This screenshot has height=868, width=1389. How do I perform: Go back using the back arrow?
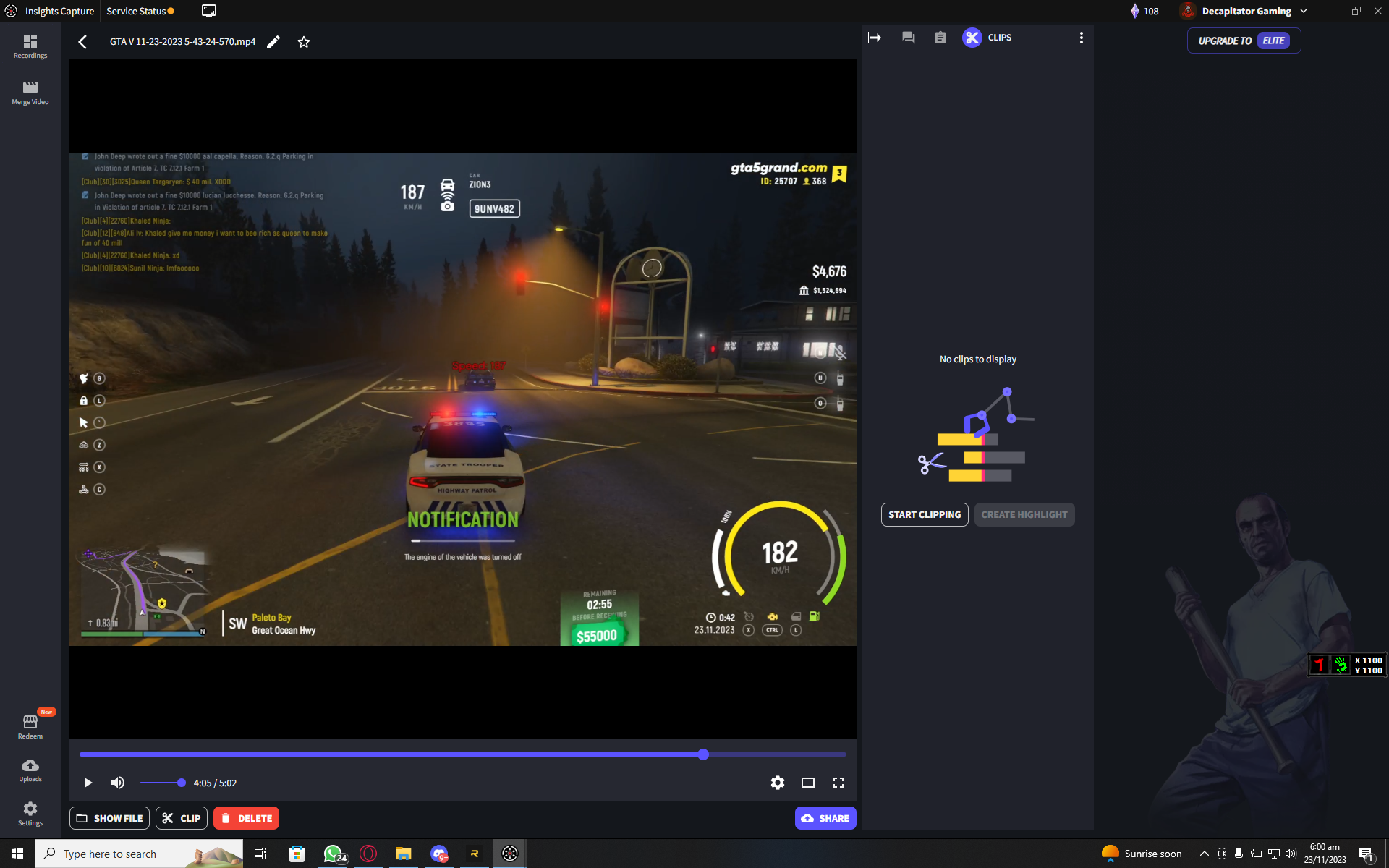click(82, 42)
